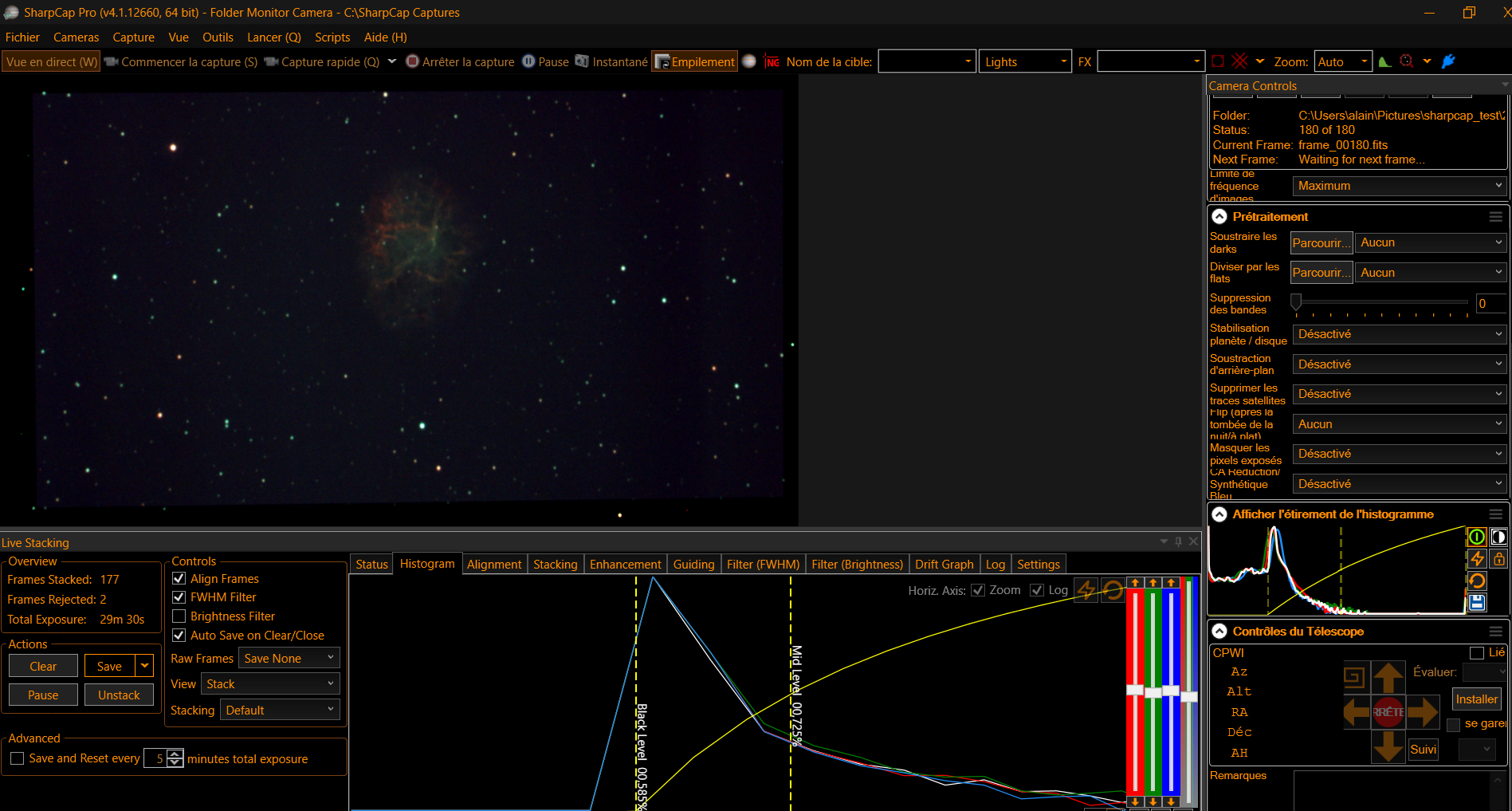Click the spiral search icon in telescope controls

1354,677
